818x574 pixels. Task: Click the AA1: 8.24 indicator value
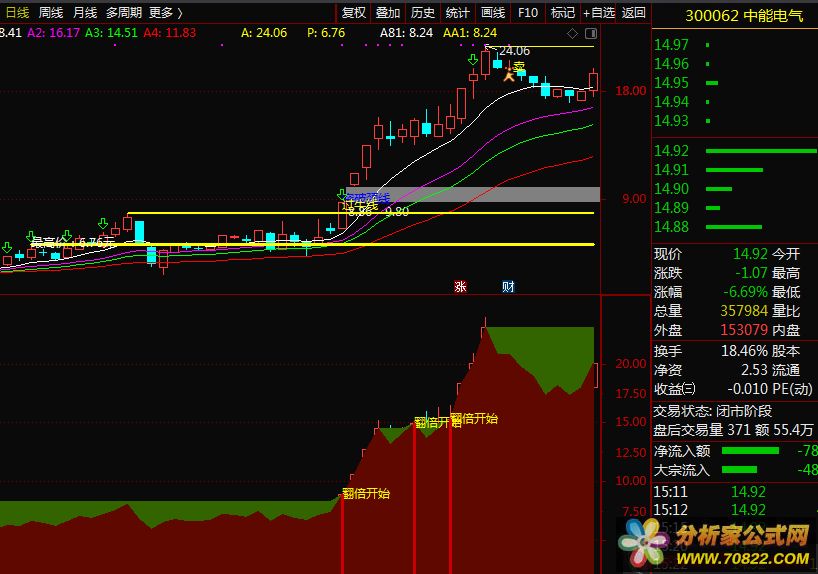pyautogui.click(x=470, y=33)
